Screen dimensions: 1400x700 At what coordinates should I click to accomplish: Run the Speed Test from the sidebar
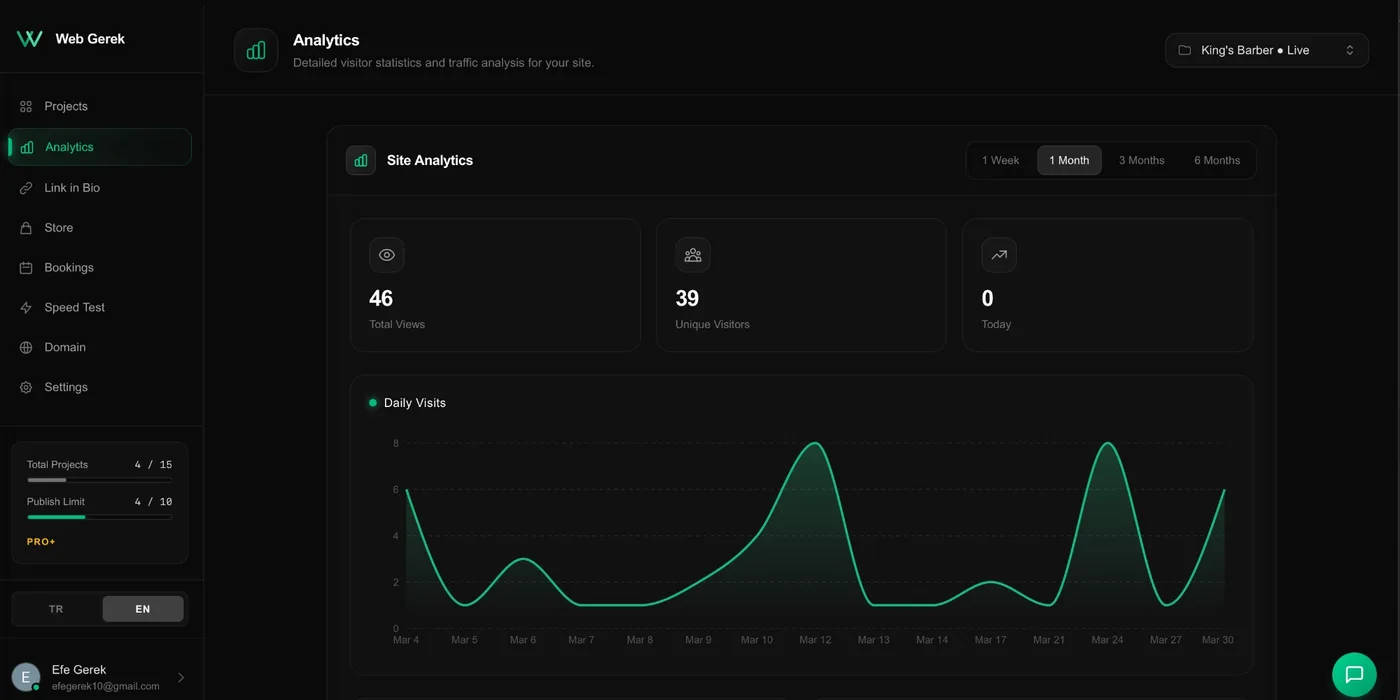coord(25,307)
